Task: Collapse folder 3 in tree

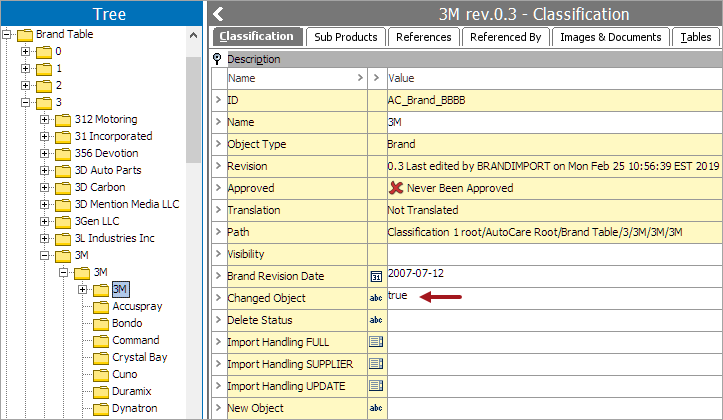Action: point(25,102)
